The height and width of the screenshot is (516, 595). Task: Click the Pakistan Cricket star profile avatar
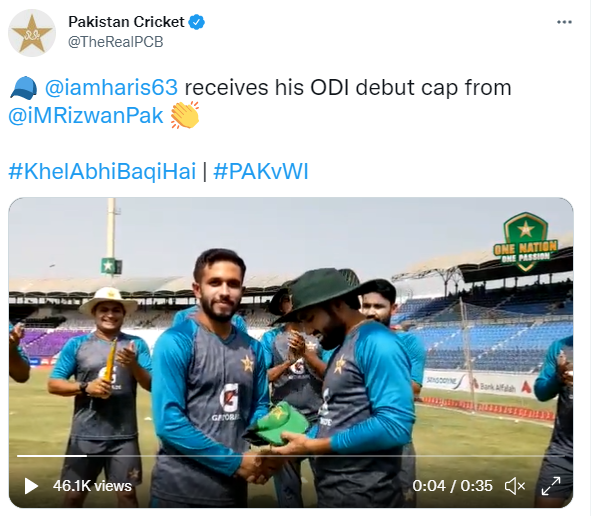tap(32, 33)
